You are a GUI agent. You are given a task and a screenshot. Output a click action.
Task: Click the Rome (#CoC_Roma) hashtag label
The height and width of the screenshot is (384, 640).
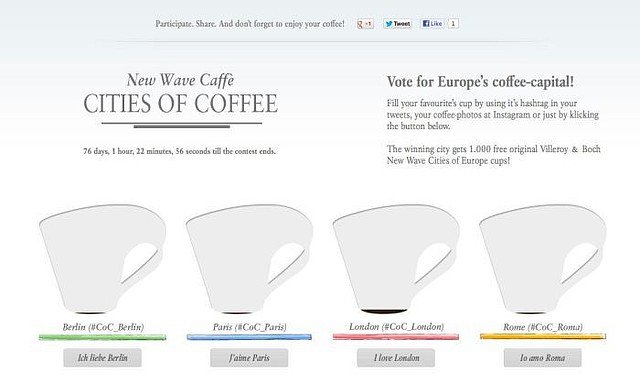[x=543, y=327]
